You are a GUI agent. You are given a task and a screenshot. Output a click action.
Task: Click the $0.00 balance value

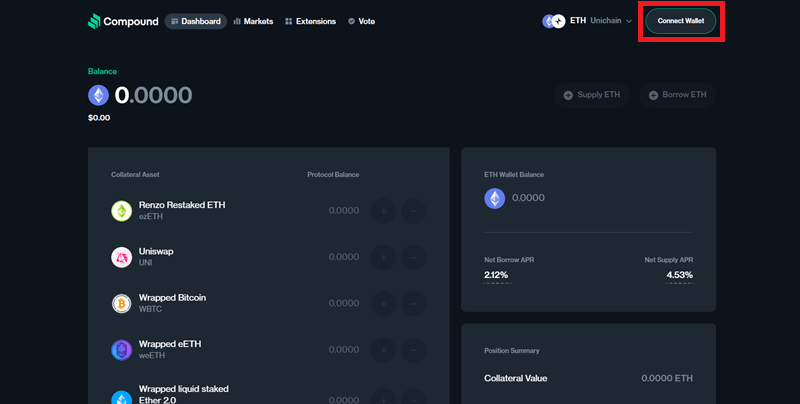pyautogui.click(x=99, y=118)
